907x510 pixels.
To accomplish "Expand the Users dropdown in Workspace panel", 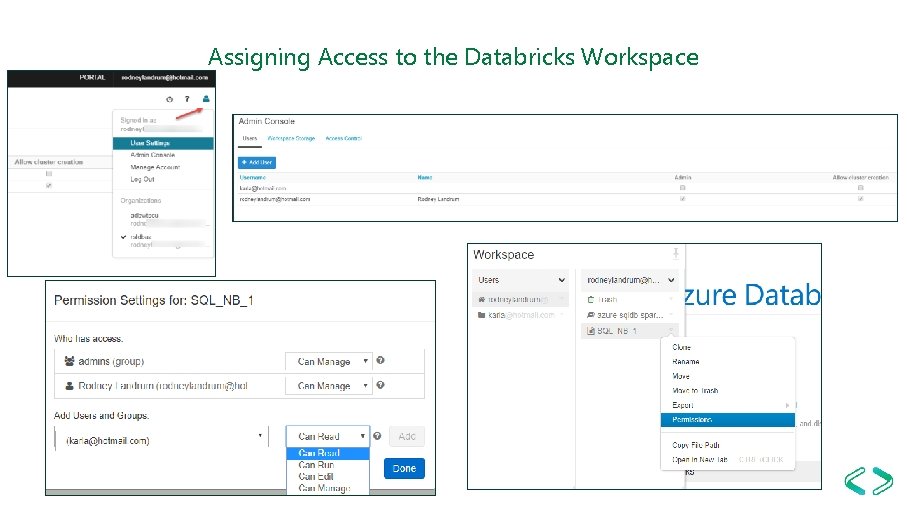I will [x=521, y=280].
